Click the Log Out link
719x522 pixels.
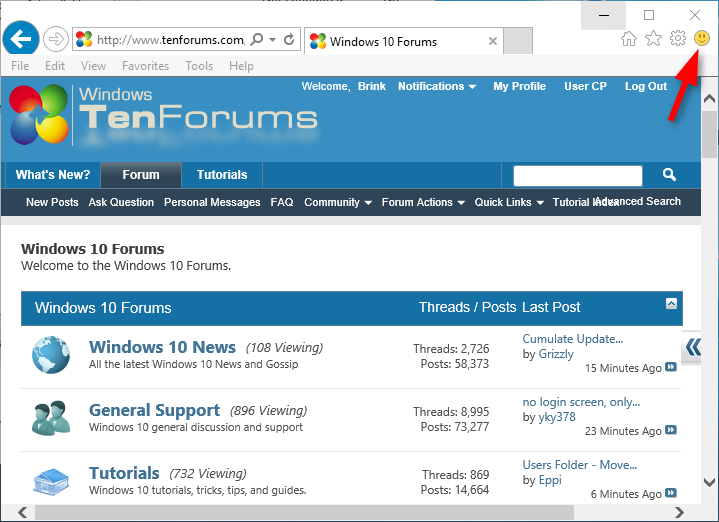click(646, 86)
